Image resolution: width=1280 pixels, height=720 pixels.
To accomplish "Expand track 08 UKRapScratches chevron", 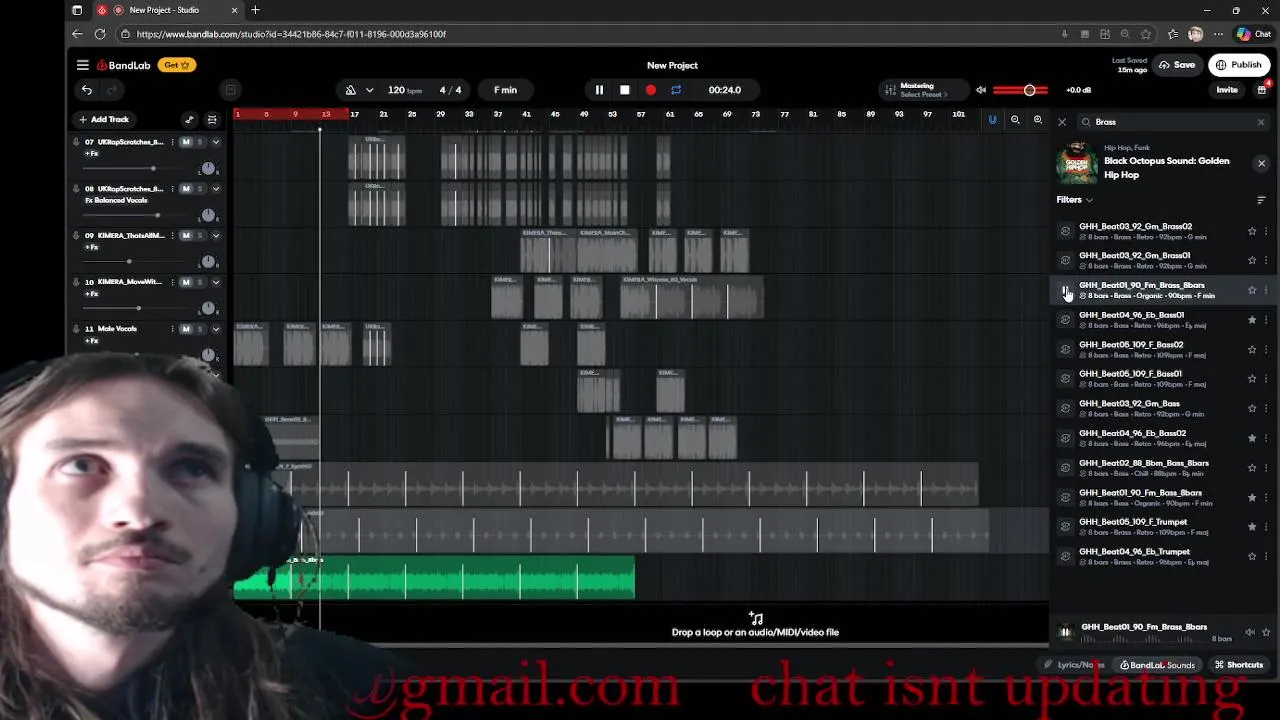I will (216, 189).
